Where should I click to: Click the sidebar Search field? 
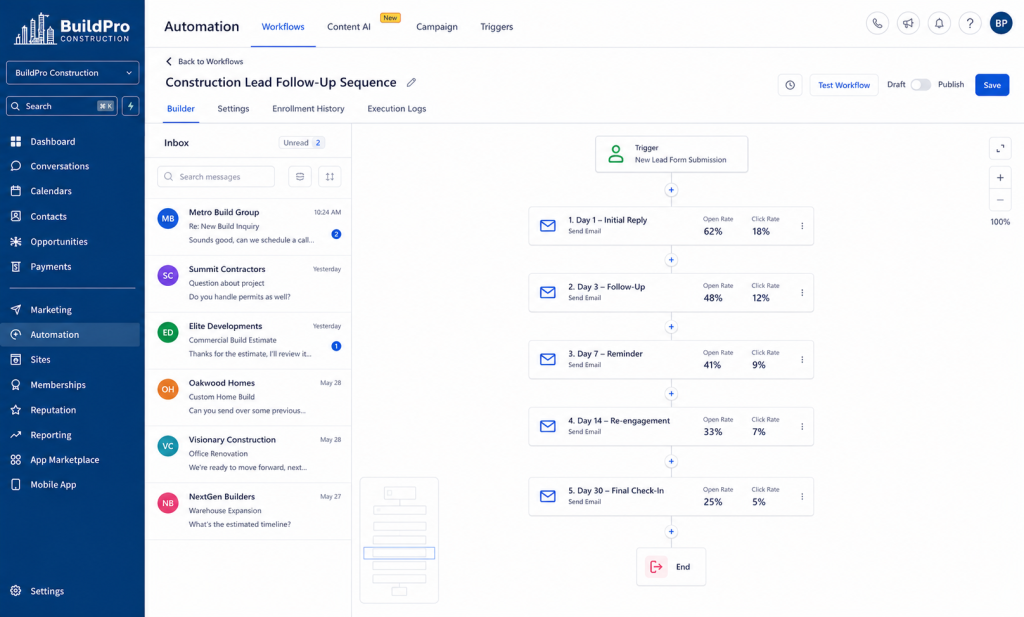click(x=62, y=106)
